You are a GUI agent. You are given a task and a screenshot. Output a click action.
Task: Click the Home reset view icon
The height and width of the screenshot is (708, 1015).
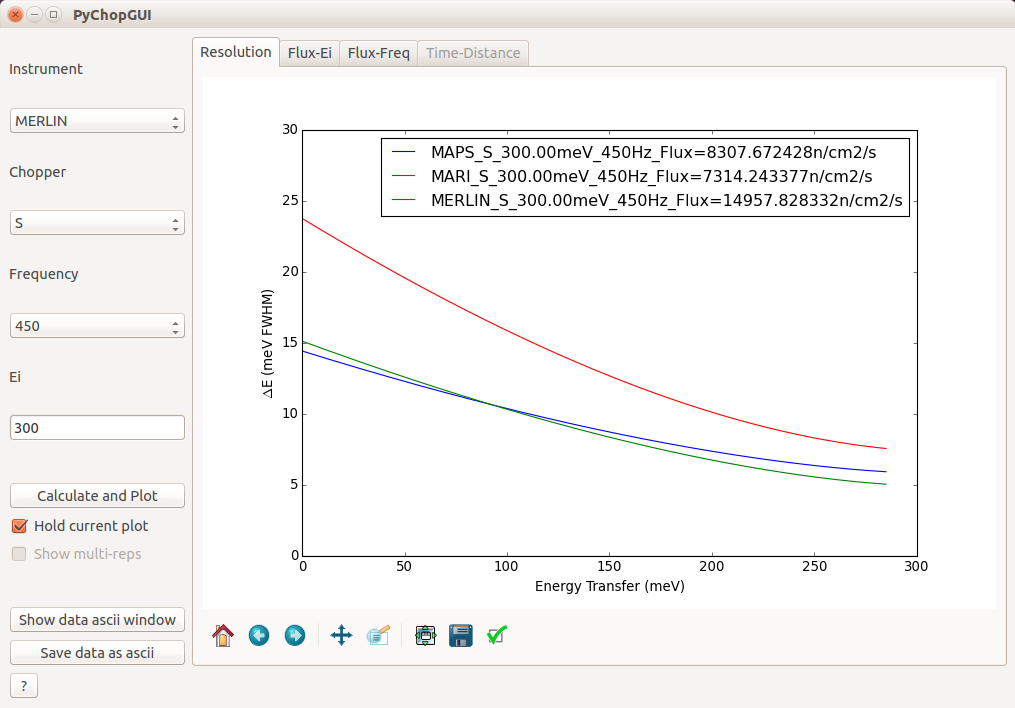point(223,635)
